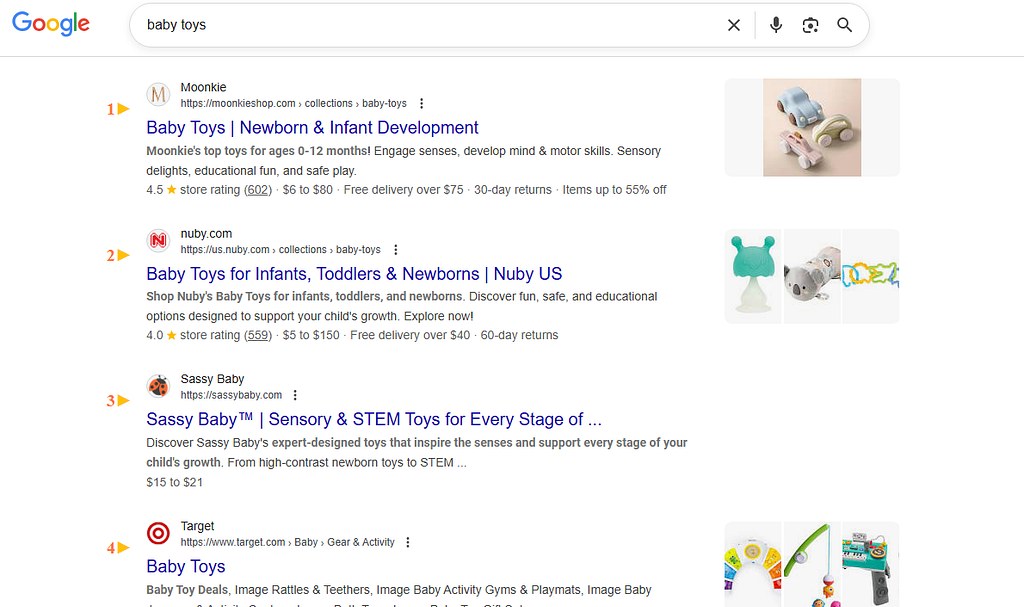Click the 'Target' site name text
The image size is (1024, 607).
point(197,526)
